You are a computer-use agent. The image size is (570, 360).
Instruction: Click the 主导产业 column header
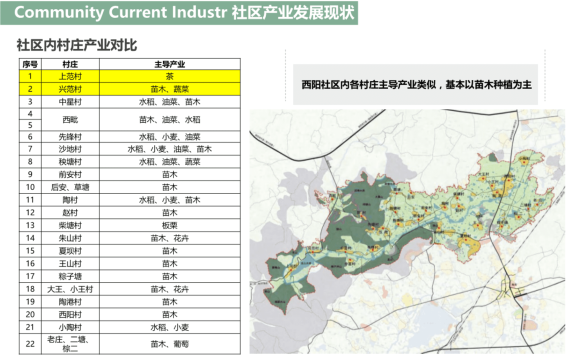tap(170, 64)
